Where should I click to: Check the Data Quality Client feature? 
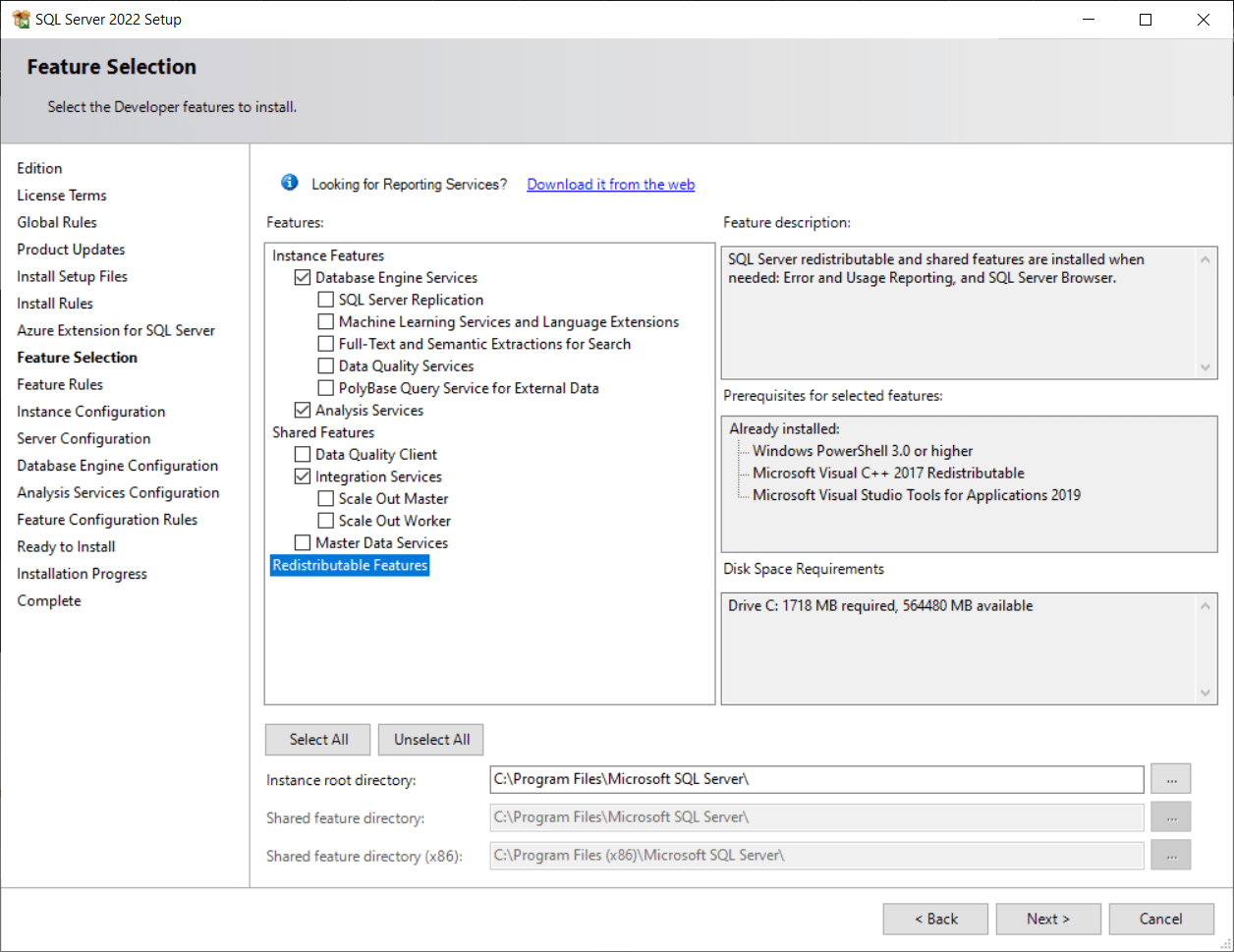[x=303, y=454]
